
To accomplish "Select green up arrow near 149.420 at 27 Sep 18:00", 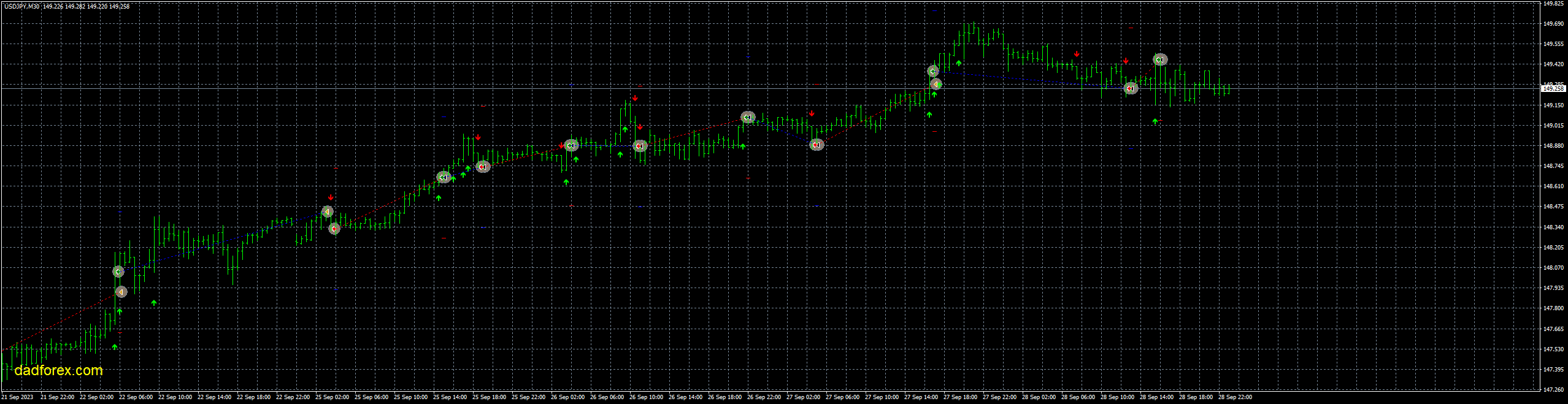I will (959, 63).
